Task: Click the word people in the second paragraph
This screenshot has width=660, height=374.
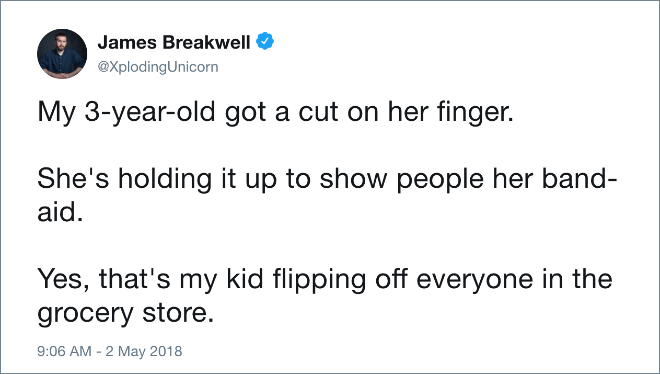Action: click(x=440, y=180)
